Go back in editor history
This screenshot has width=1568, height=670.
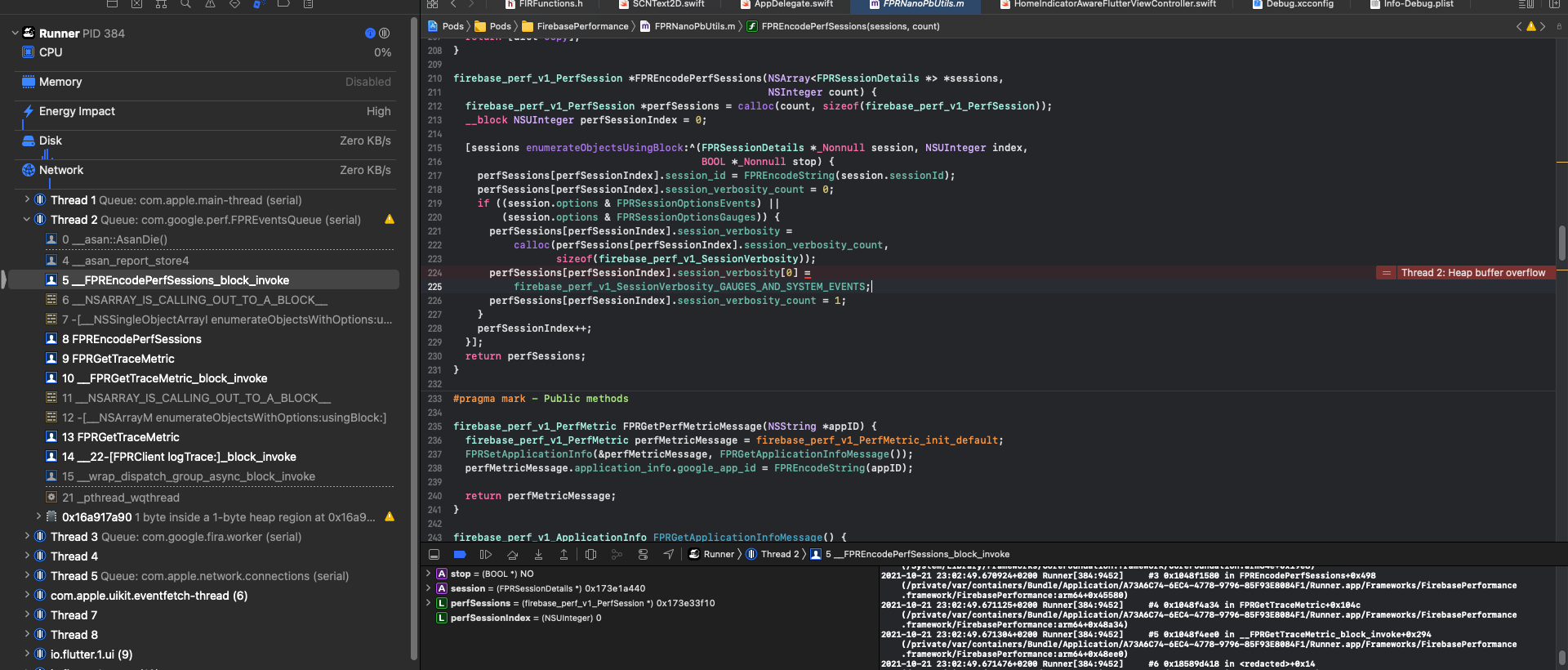(453, 4)
